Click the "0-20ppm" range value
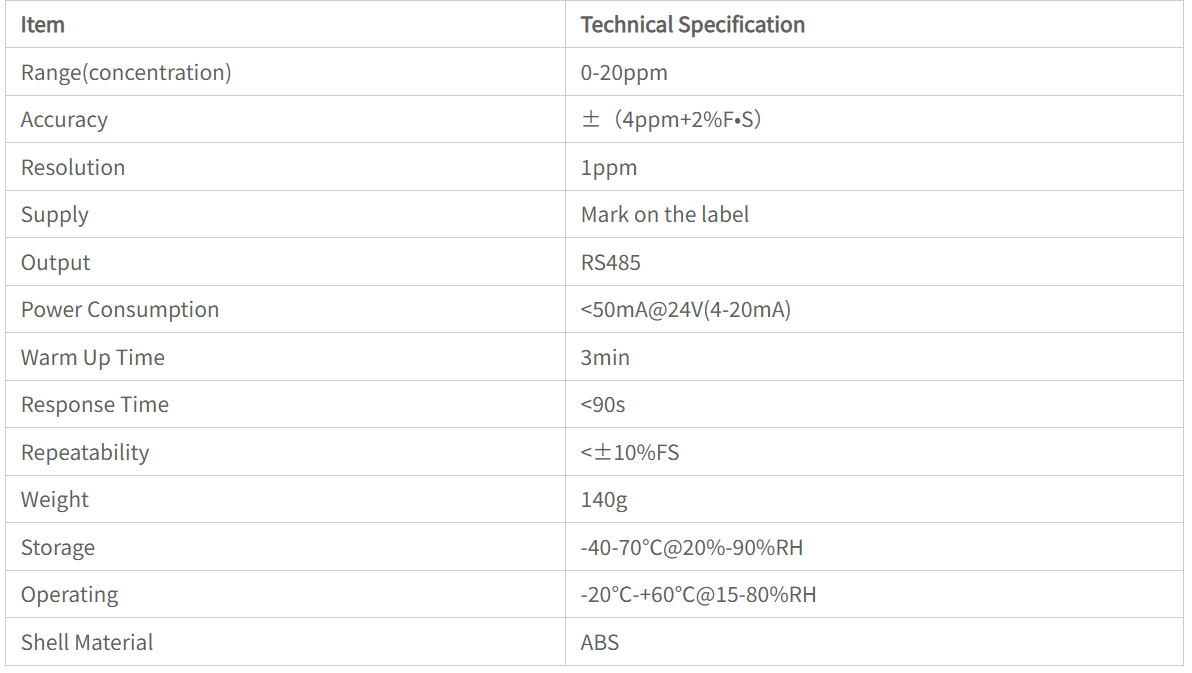 click(624, 73)
